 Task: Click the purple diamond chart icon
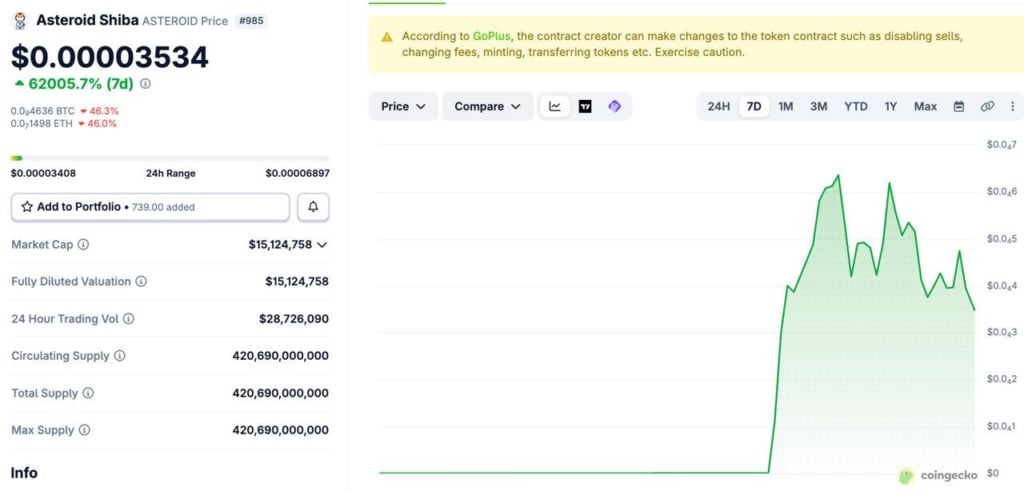pyautogui.click(x=614, y=106)
